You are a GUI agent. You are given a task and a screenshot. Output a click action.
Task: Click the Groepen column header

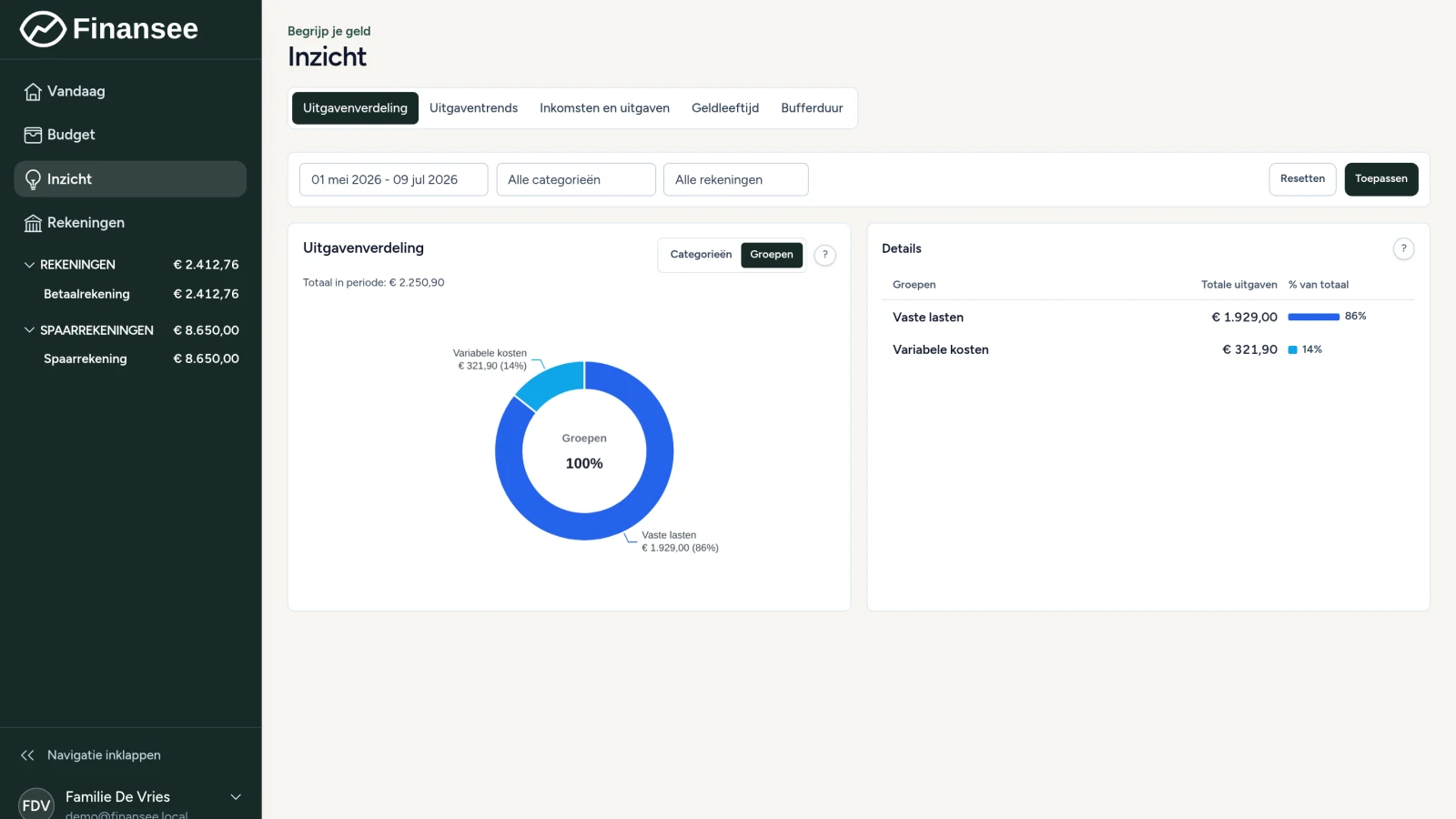tap(914, 285)
